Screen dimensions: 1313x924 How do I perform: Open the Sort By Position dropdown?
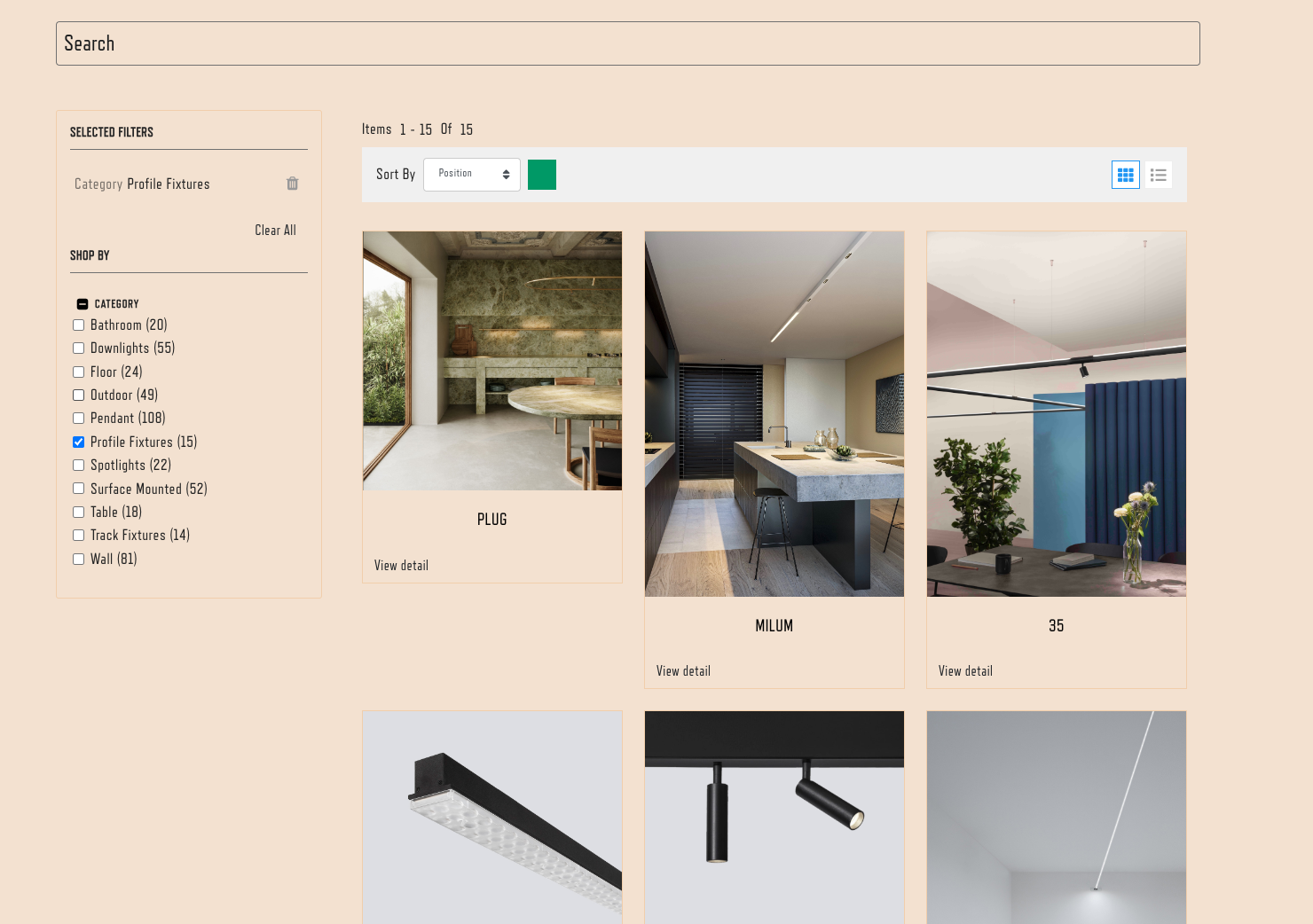tap(472, 175)
